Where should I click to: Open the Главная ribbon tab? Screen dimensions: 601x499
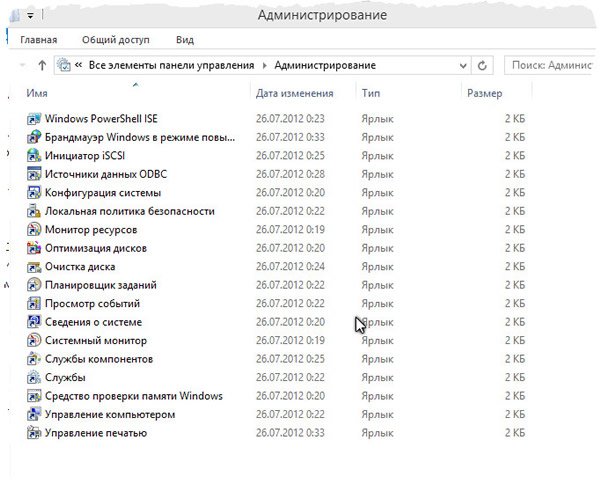[x=39, y=40]
